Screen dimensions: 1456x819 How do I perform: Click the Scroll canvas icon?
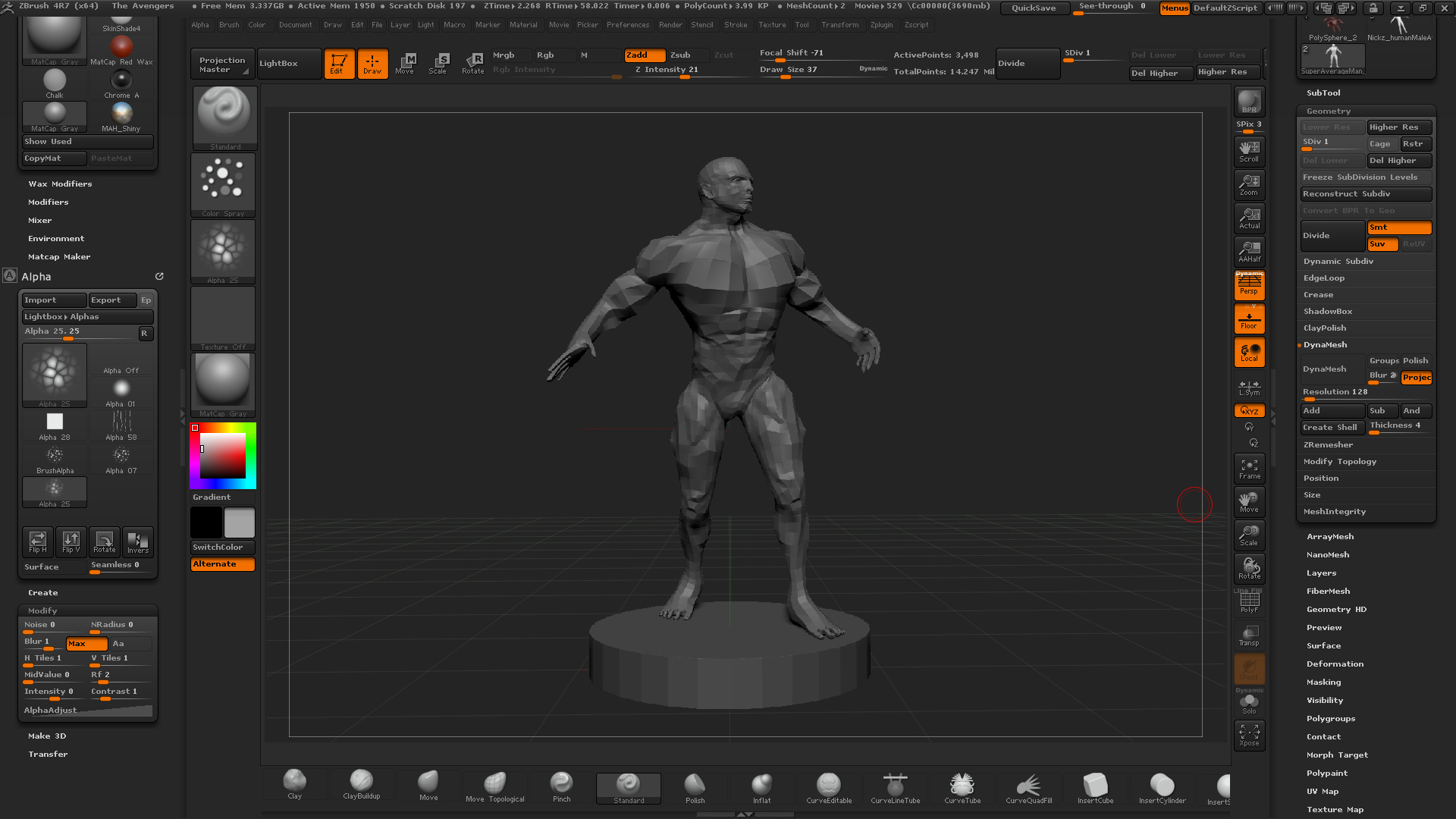(x=1249, y=151)
